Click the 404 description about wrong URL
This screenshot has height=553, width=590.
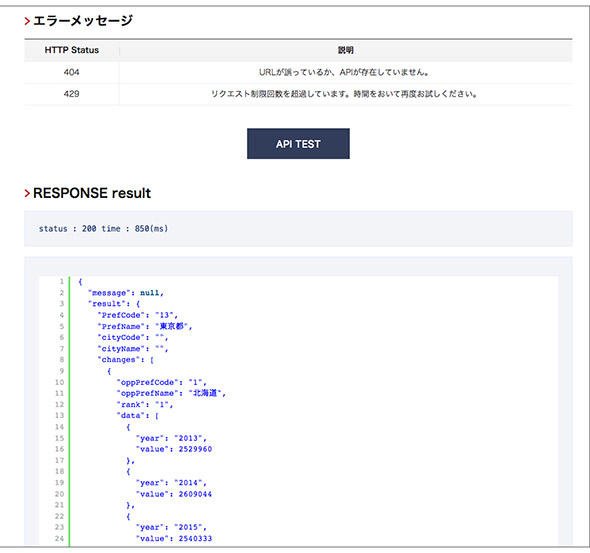344,72
